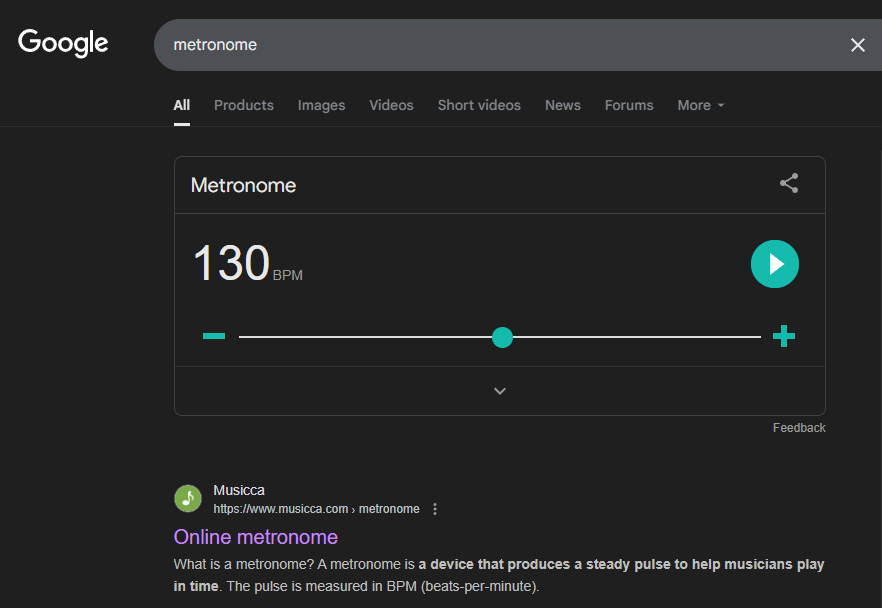Switch to the Images tab
This screenshot has width=882, height=608.
coord(321,105)
